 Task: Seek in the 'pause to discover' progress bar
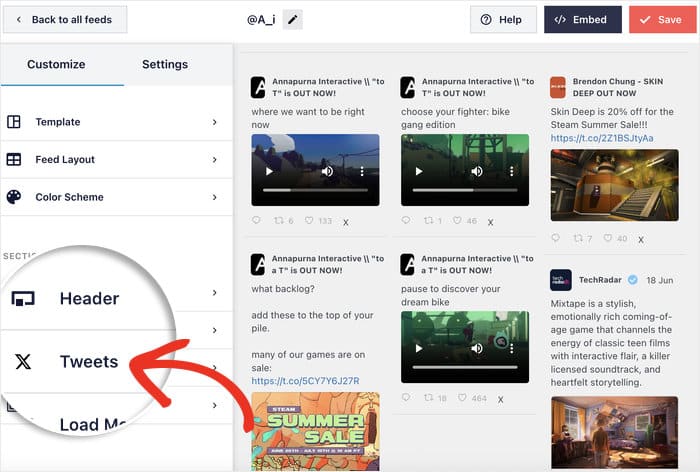tap(465, 367)
